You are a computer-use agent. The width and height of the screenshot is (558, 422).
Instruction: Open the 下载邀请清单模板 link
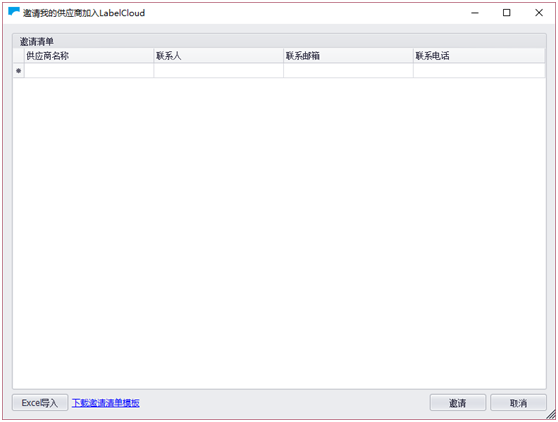tap(106, 403)
